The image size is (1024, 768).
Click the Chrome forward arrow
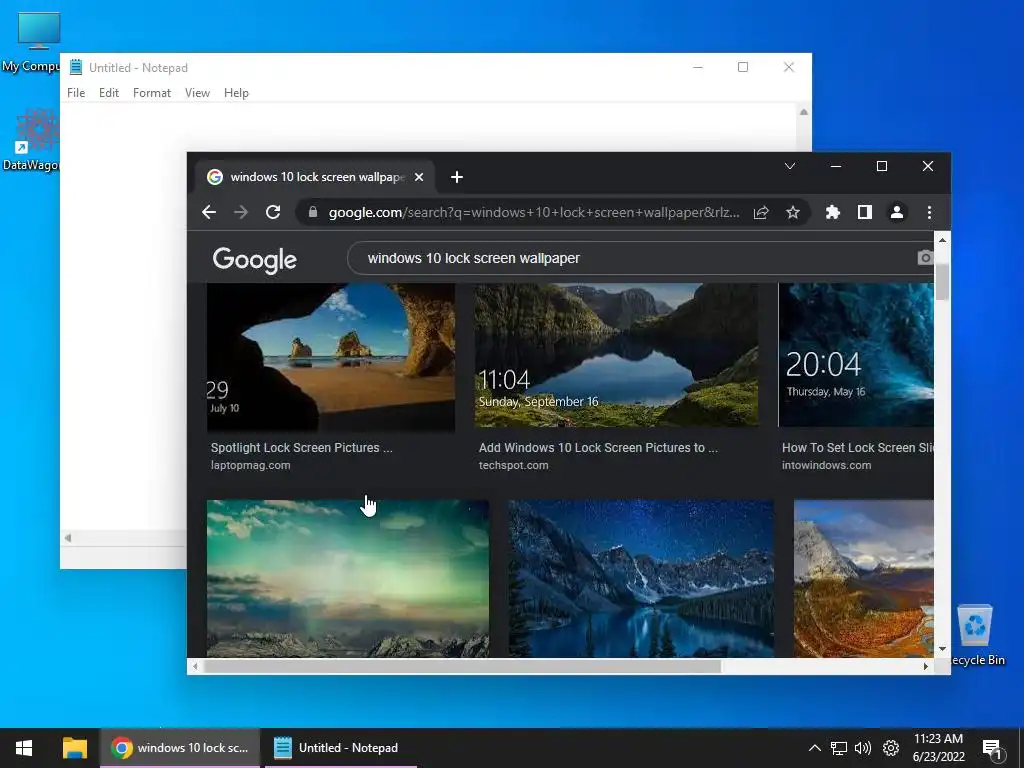tap(241, 212)
